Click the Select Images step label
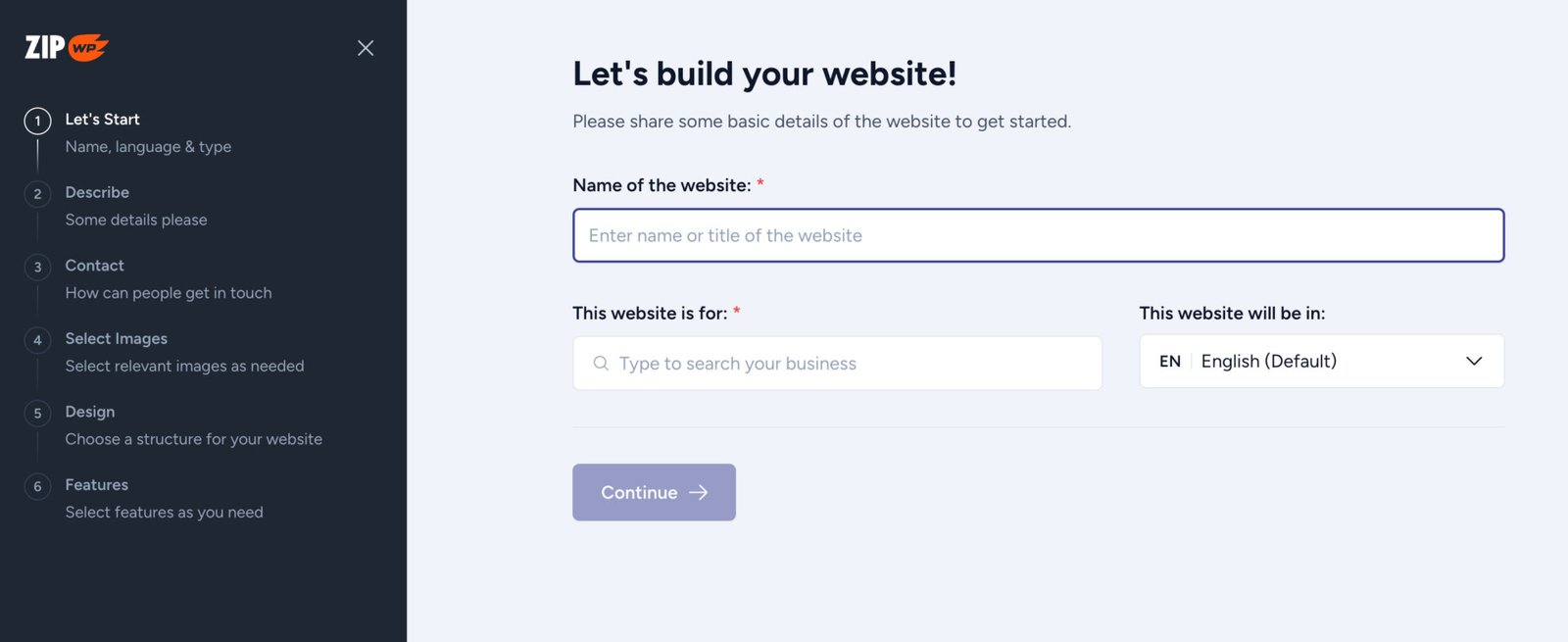Image resolution: width=1568 pixels, height=642 pixels. 116,338
